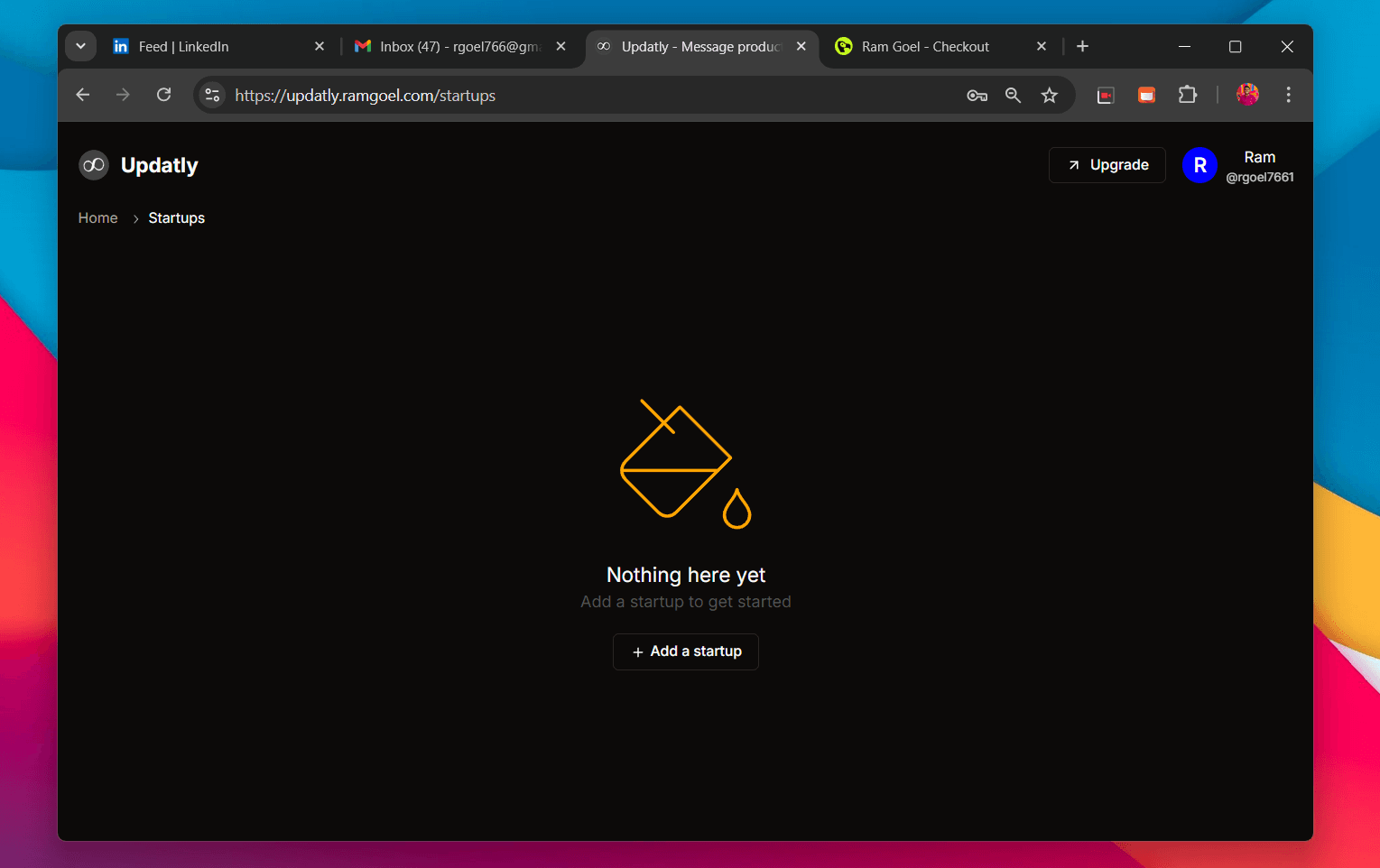Screen dimensions: 1380x868
Task: Open the saved passwords key icon
Action: click(977, 96)
